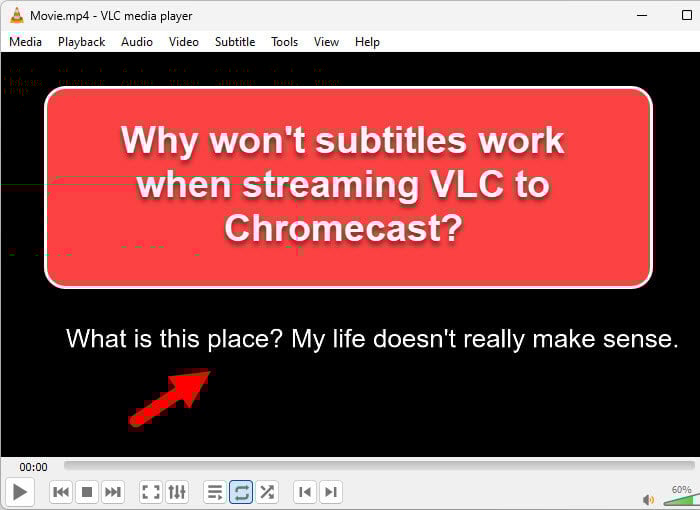
Task: Open the Subtitle menu
Action: 235,42
